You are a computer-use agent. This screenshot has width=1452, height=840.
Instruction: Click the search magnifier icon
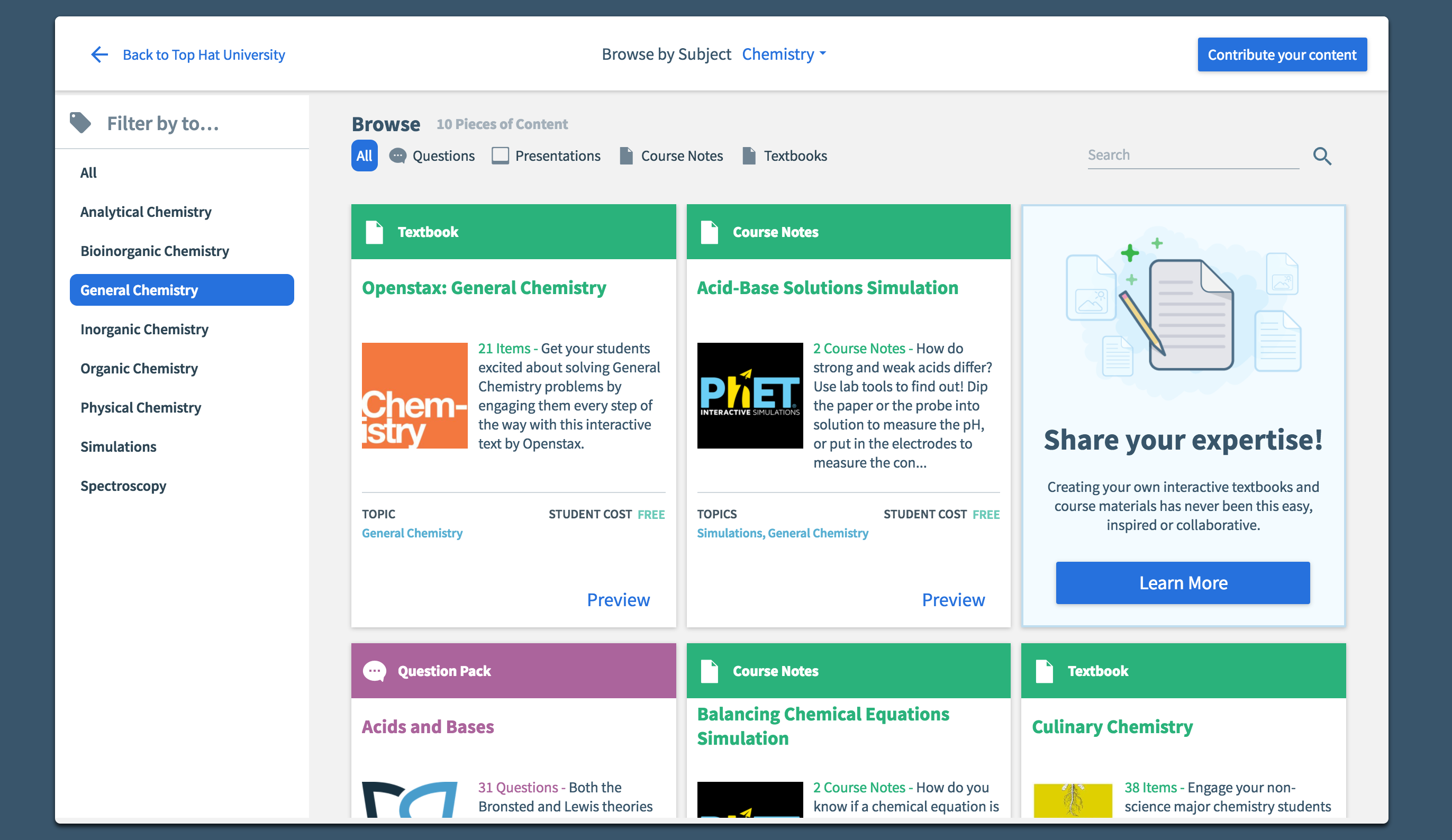[1322, 156]
